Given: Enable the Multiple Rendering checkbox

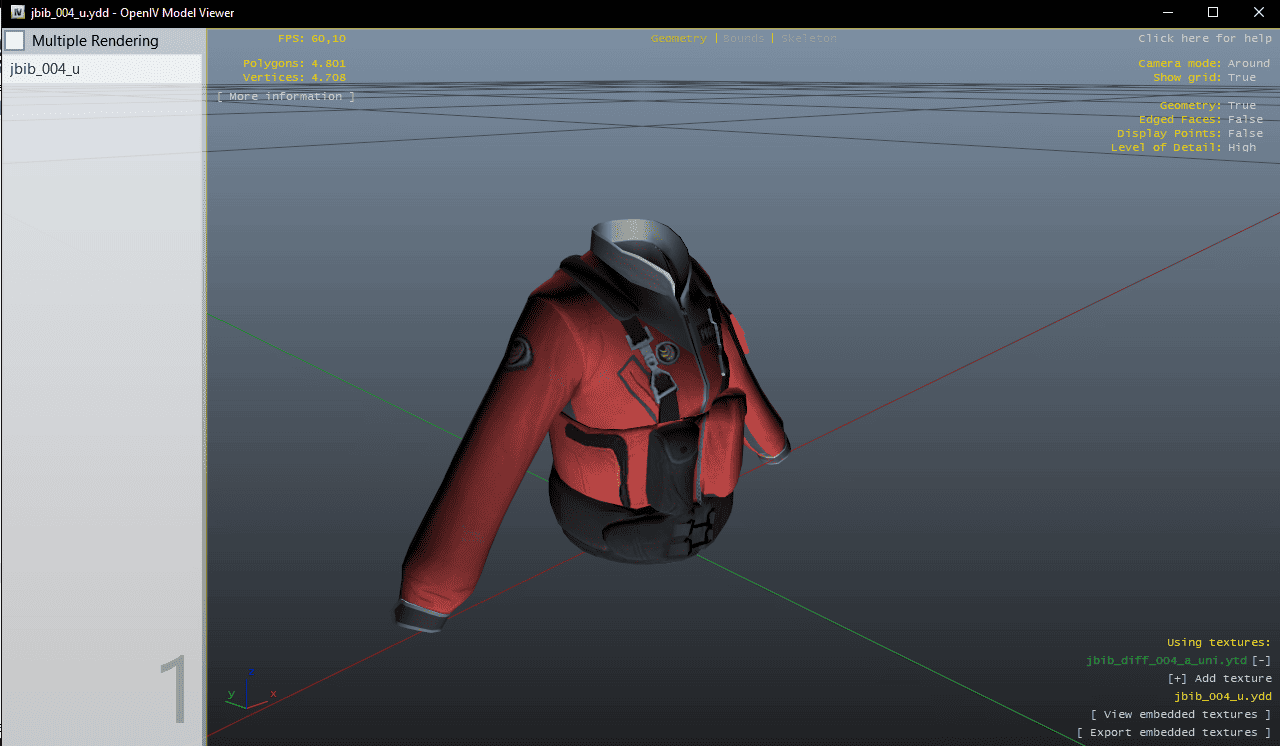Looking at the screenshot, I should 16,41.
